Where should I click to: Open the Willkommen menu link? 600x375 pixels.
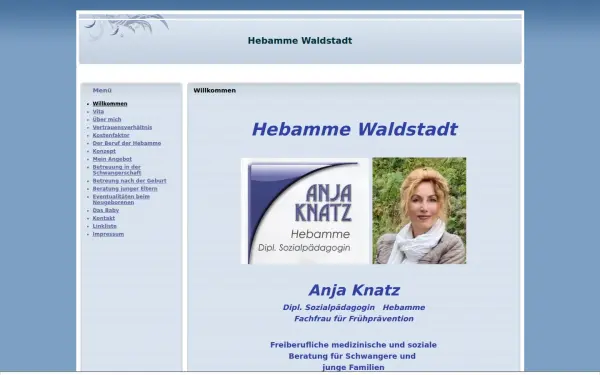coord(110,104)
